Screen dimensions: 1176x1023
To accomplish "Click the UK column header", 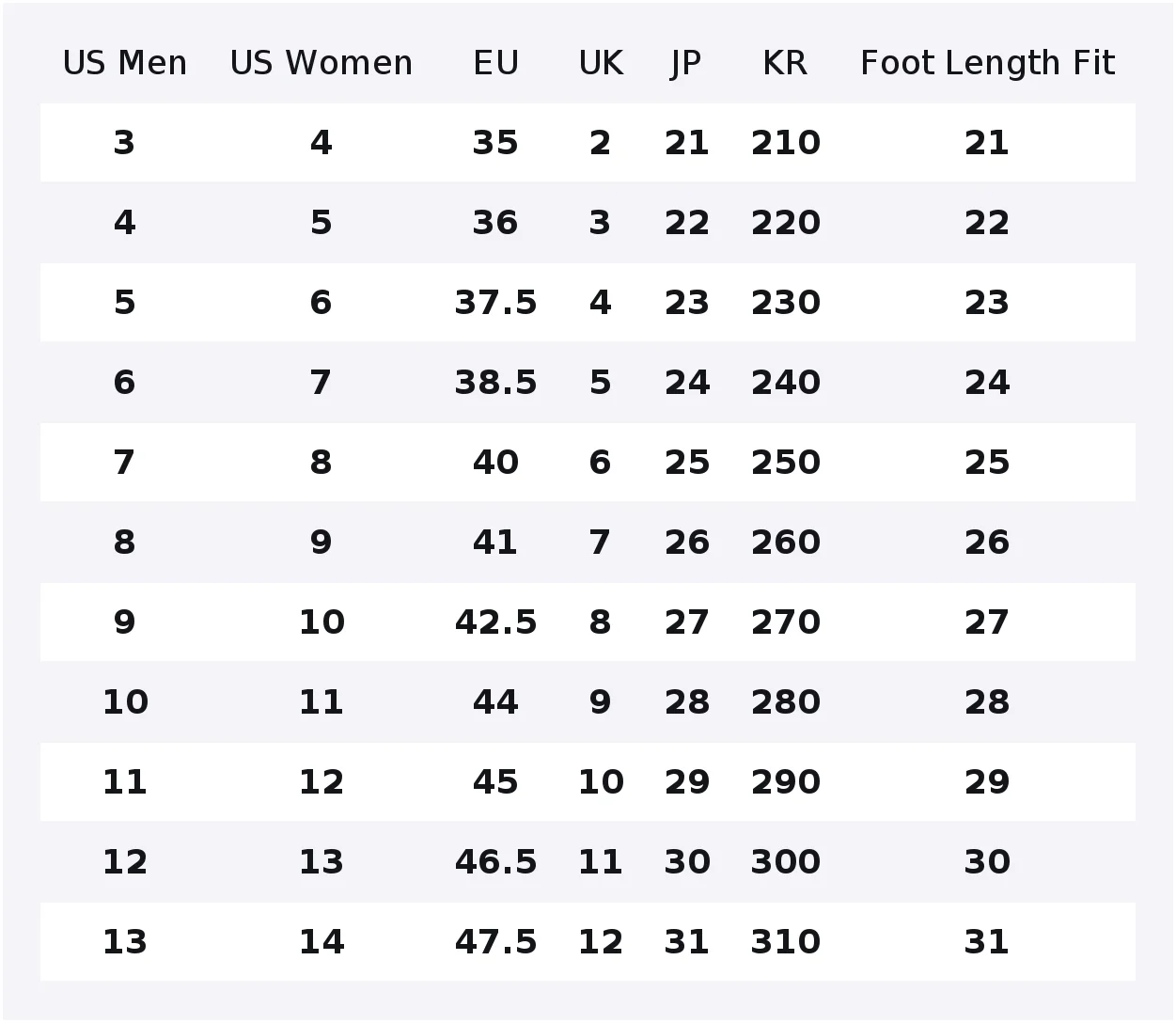I will (x=601, y=63).
